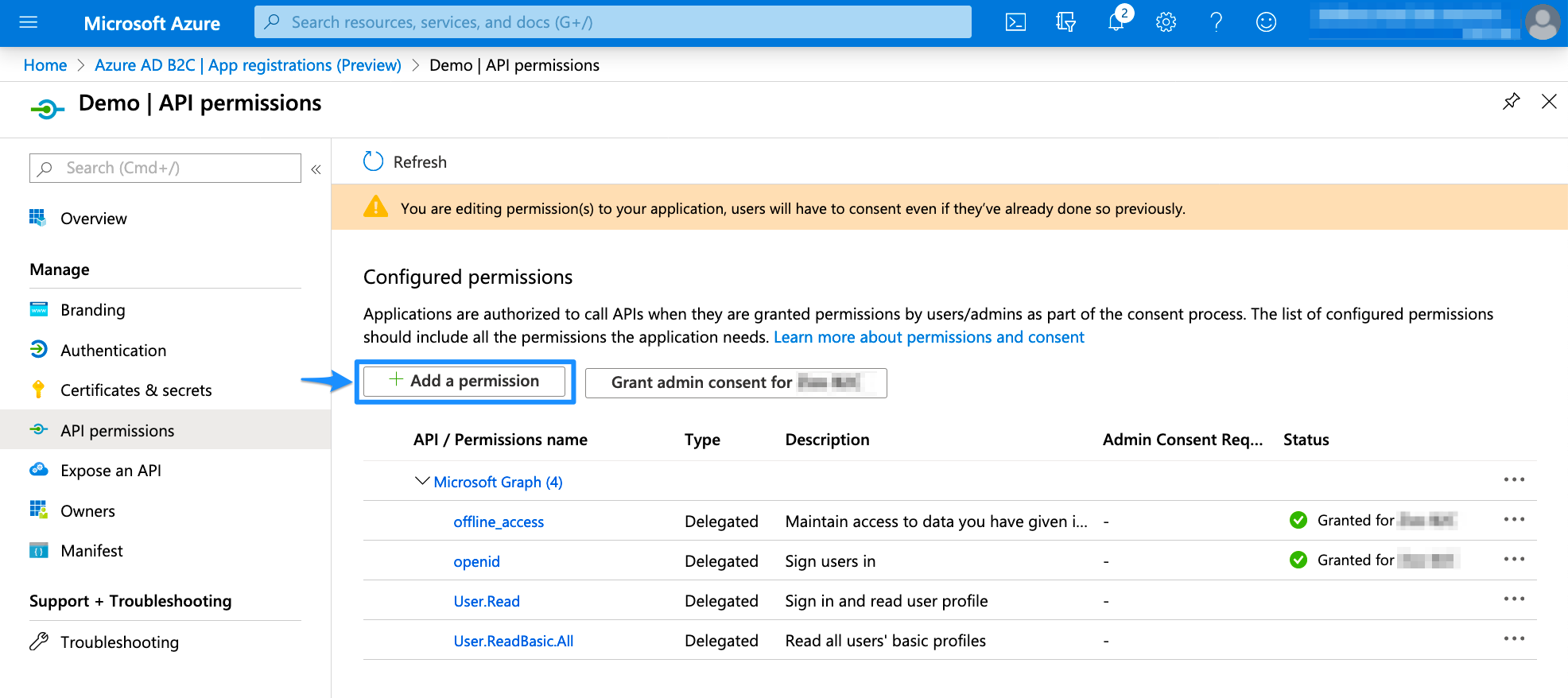Click the Refresh label
Screen dimensions: 1568x698
420,162
